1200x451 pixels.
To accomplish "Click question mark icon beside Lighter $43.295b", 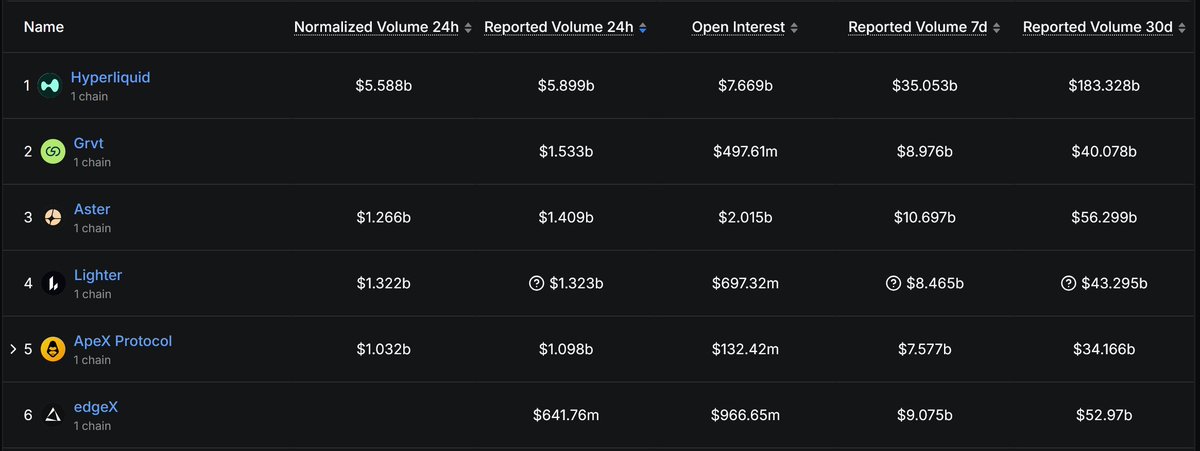I will [1069, 284].
